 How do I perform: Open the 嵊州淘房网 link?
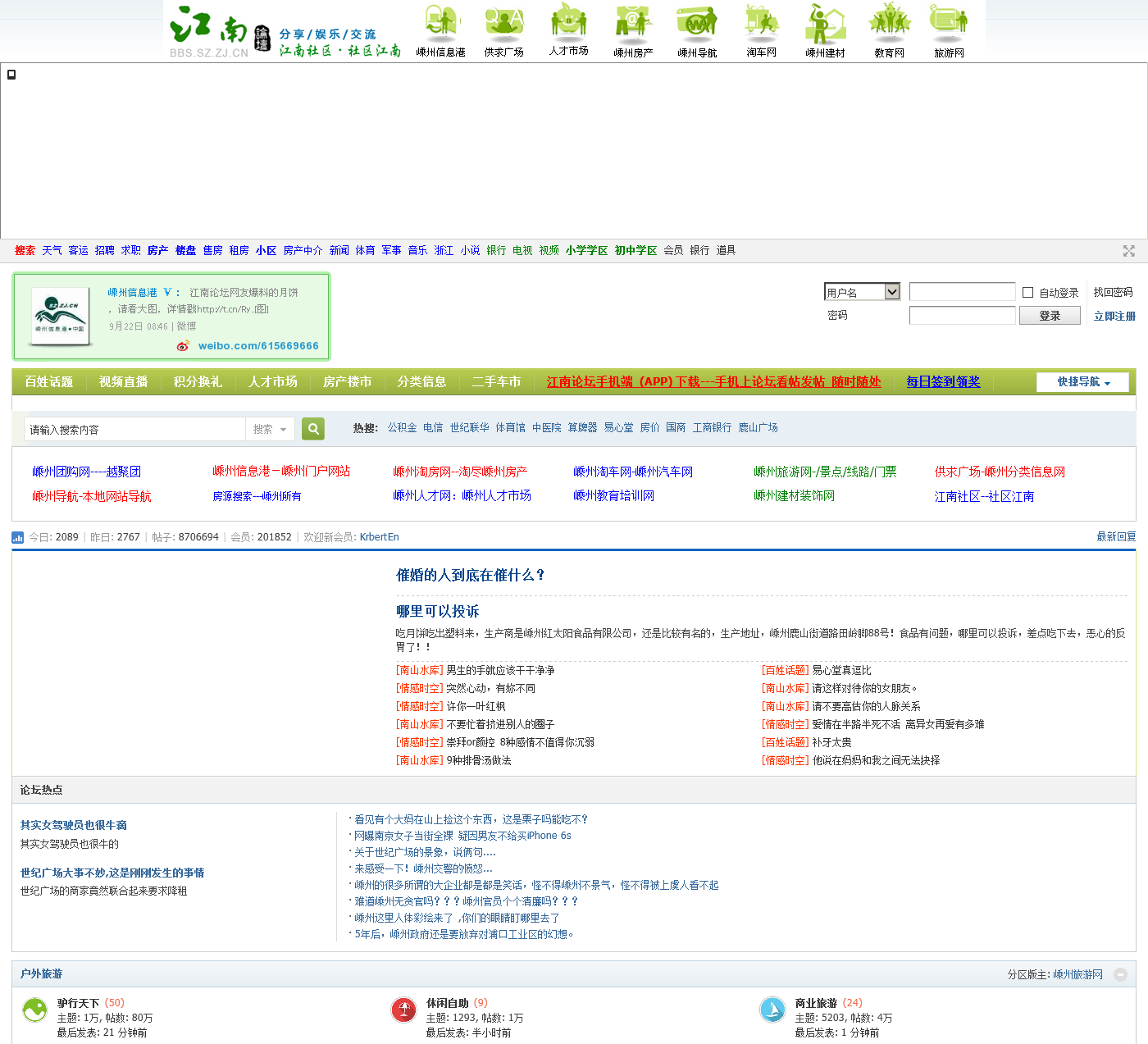click(460, 472)
